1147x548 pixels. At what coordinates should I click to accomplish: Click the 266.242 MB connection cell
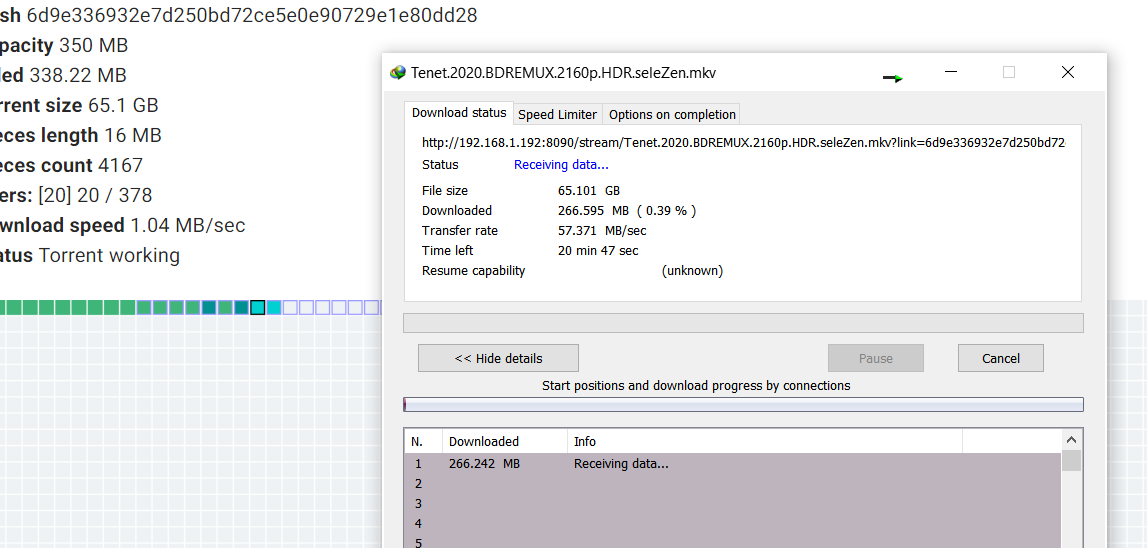484,463
